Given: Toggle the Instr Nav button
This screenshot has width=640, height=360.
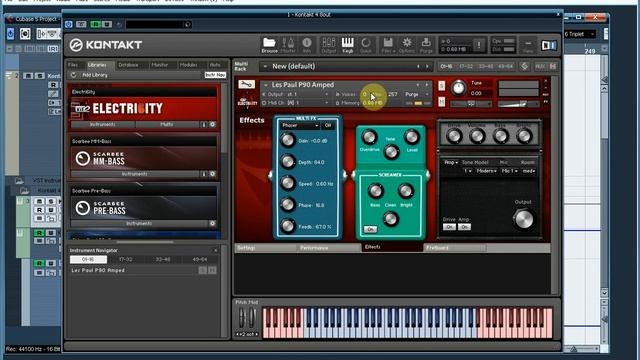Looking at the screenshot, I should tap(215, 75).
